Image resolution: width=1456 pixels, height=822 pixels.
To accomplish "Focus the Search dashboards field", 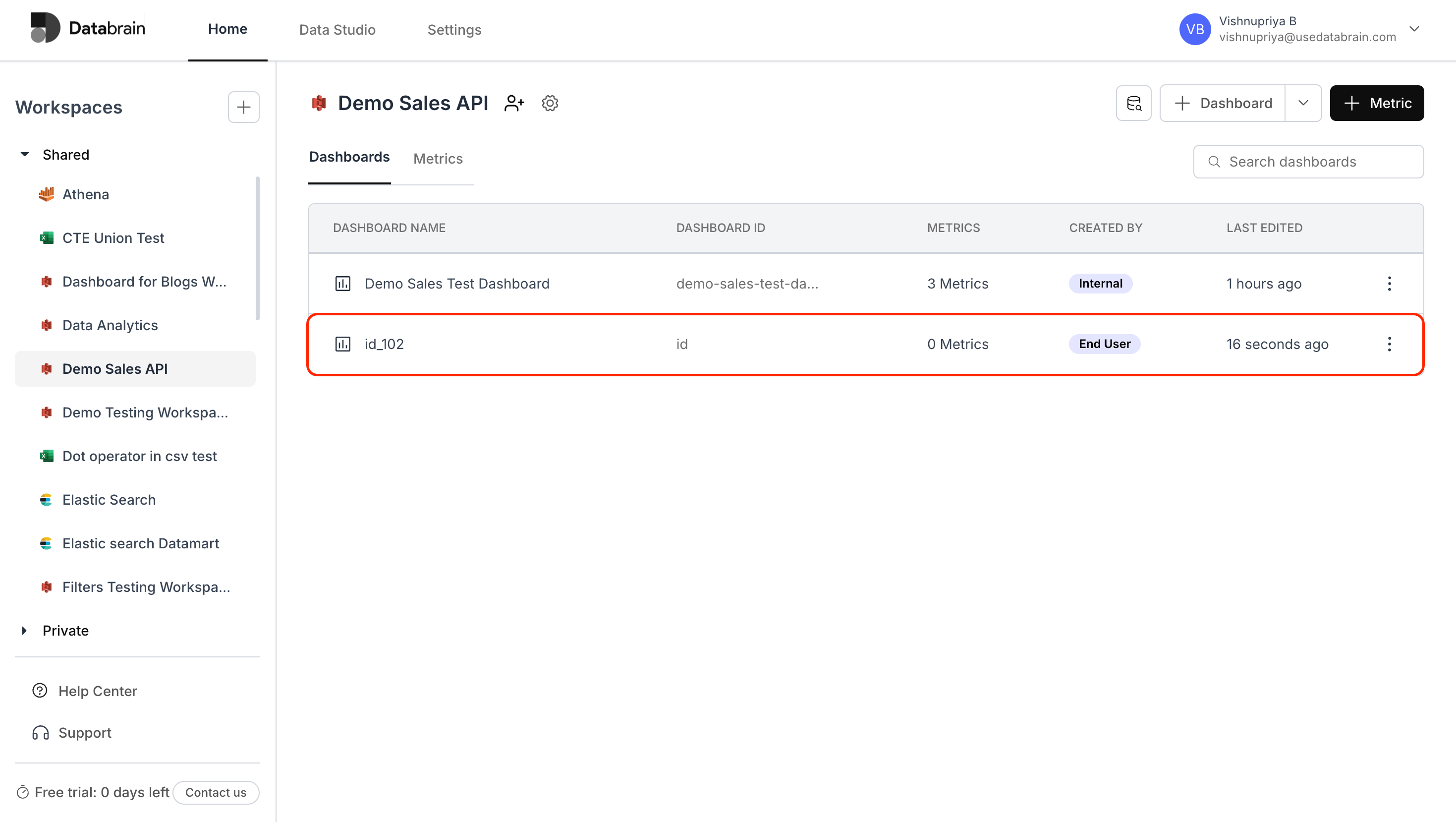I will point(1308,162).
